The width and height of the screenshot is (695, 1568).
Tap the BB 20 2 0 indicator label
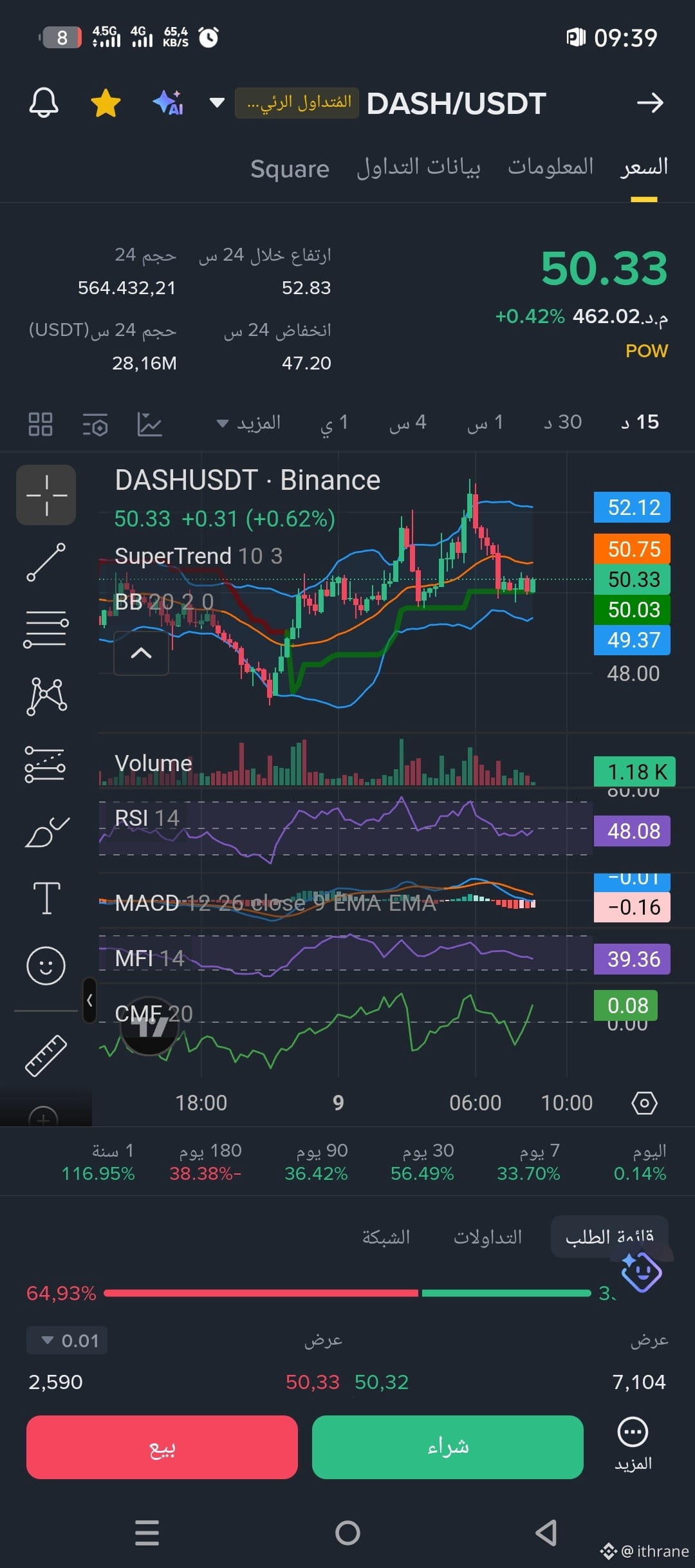[x=163, y=602]
